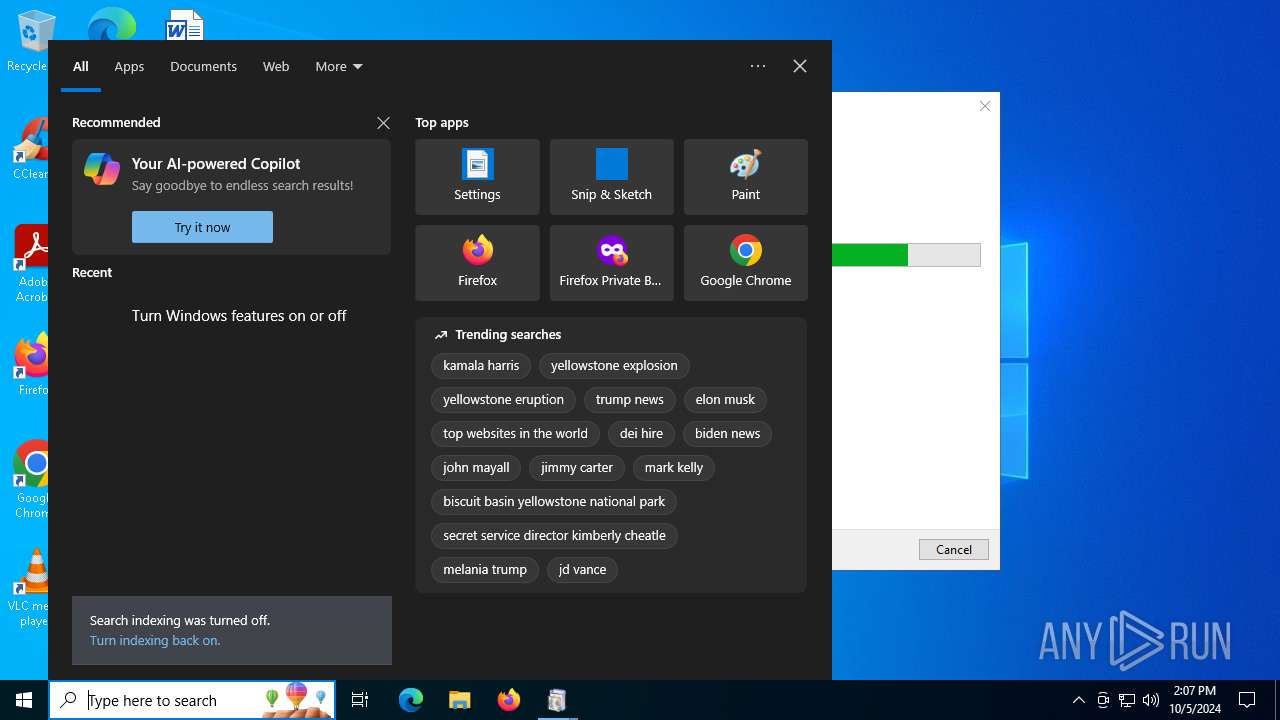
Task: Open Firefox from the taskbar
Action: point(508,700)
